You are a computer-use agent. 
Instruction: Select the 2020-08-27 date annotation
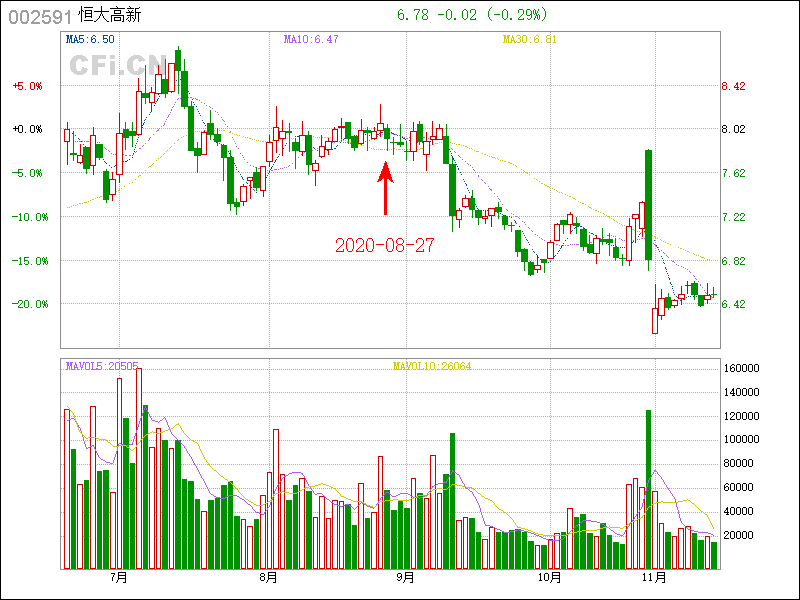tap(385, 245)
